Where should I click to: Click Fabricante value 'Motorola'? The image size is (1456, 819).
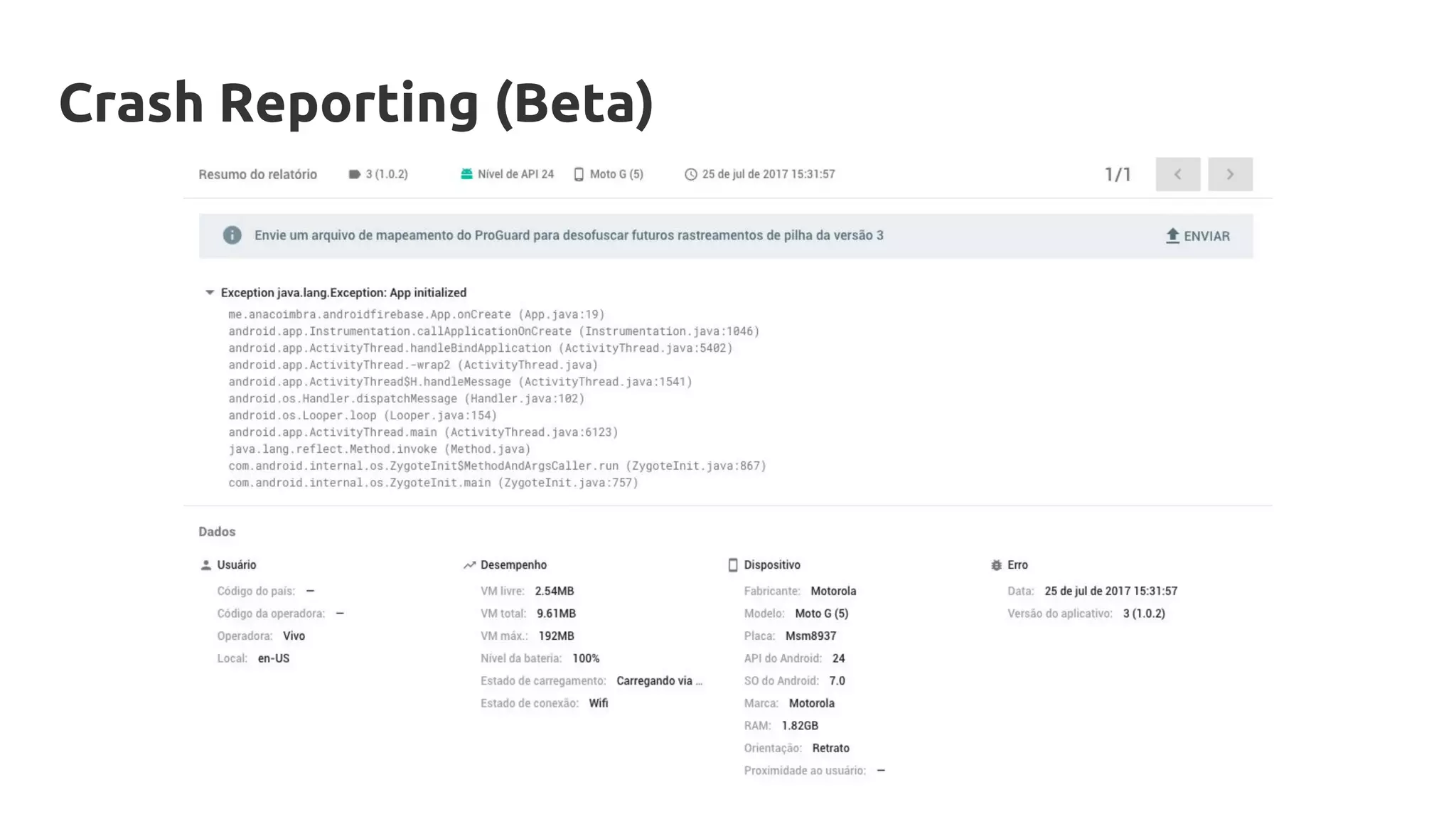[x=833, y=591]
